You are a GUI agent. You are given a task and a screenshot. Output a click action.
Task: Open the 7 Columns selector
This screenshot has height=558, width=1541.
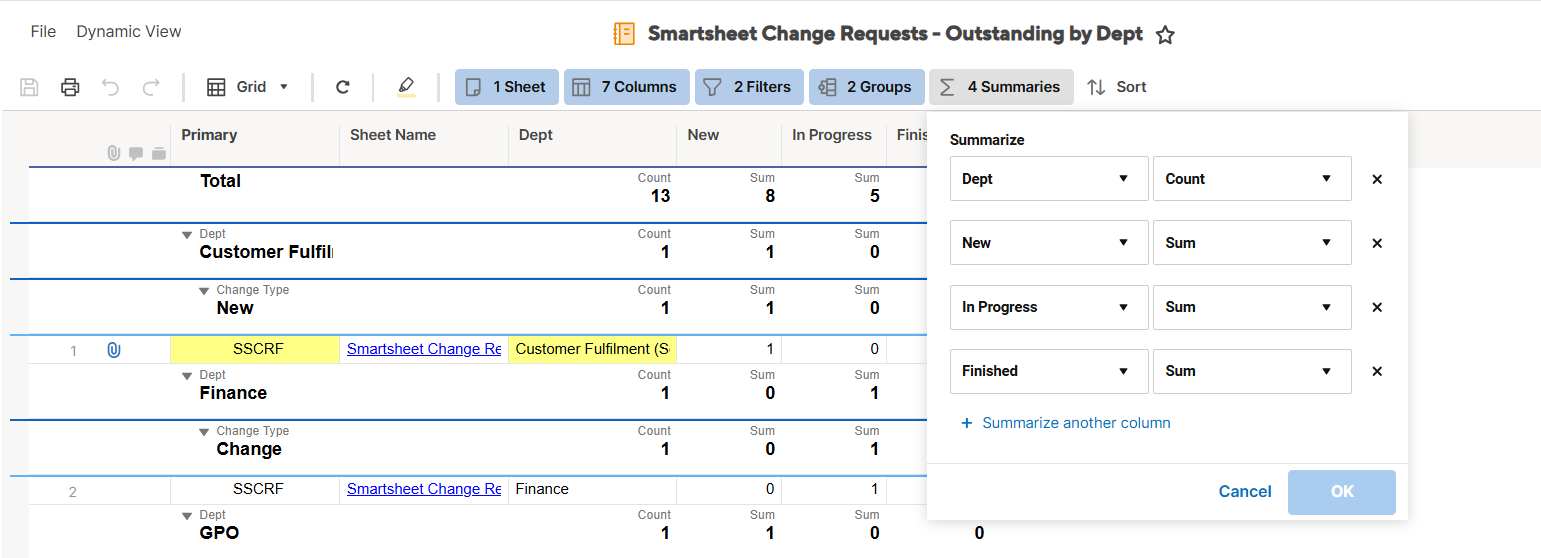pyautogui.click(x=627, y=87)
